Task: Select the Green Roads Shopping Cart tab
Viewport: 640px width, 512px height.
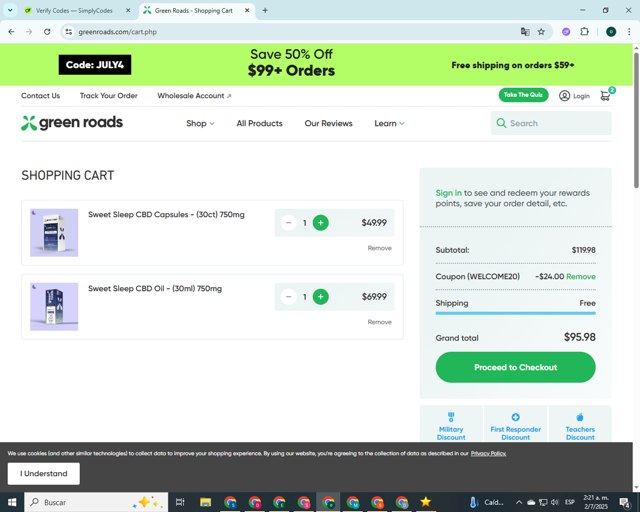Action: (x=193, y=11)
